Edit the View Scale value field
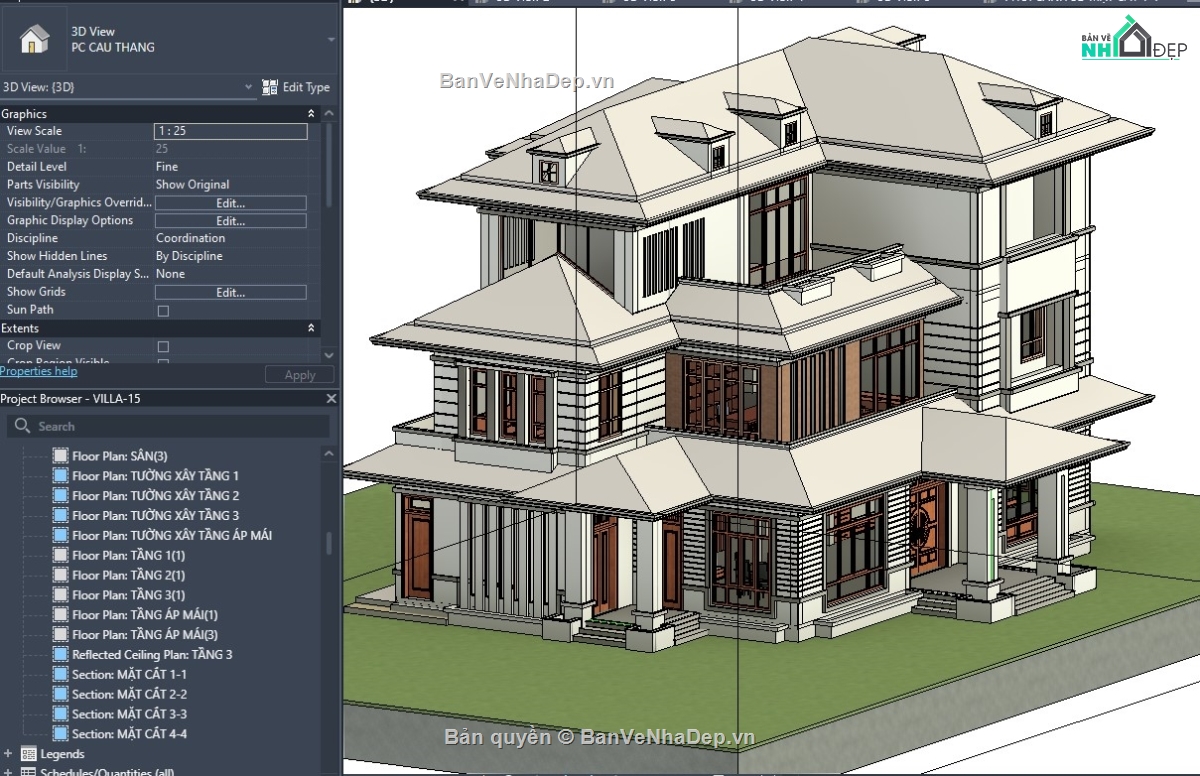This screenshot has width=1200, height=776. (x=230, y=130)
